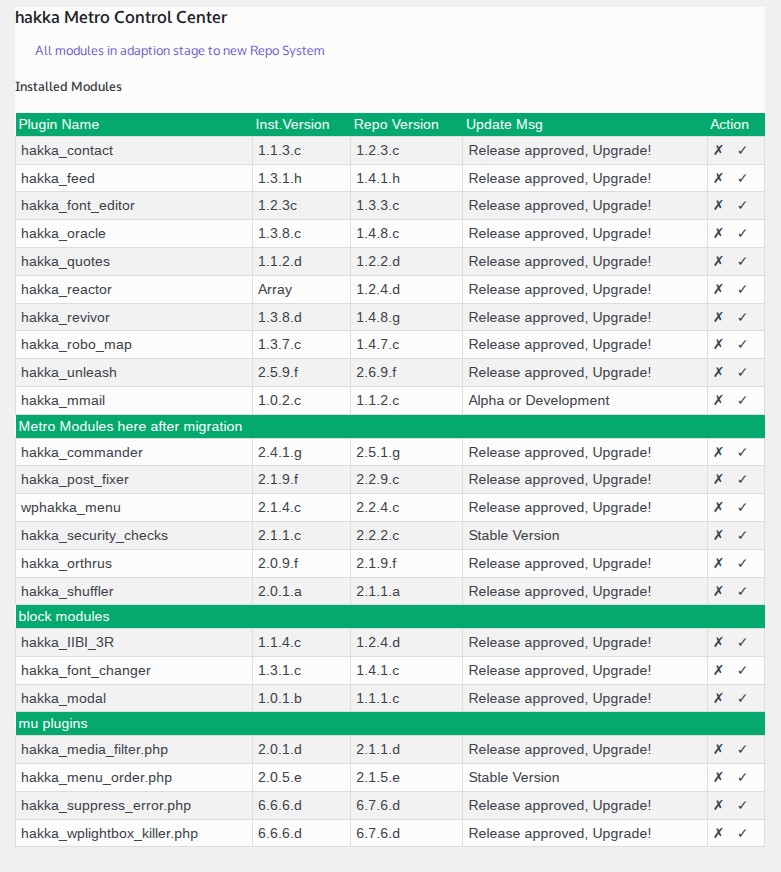
Task: Click the 'mu plugins' section header
Action: click(52, 723)
